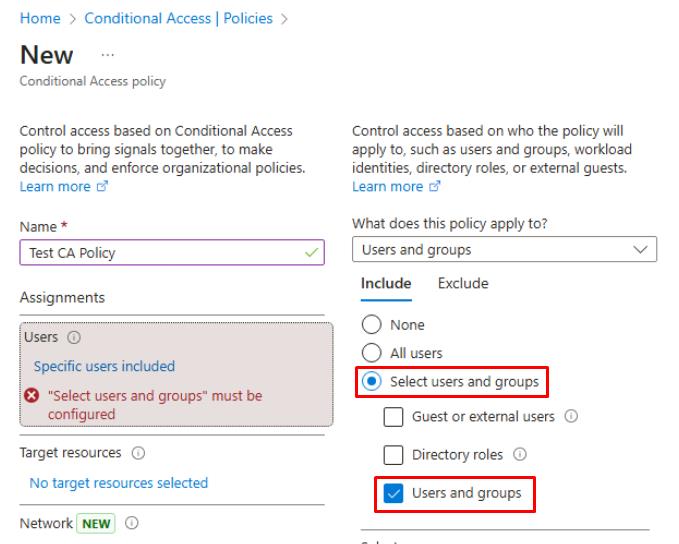Click the info icon beside Directory roles
This screenshot has width=679, height=544.
[x=520, y=455]
